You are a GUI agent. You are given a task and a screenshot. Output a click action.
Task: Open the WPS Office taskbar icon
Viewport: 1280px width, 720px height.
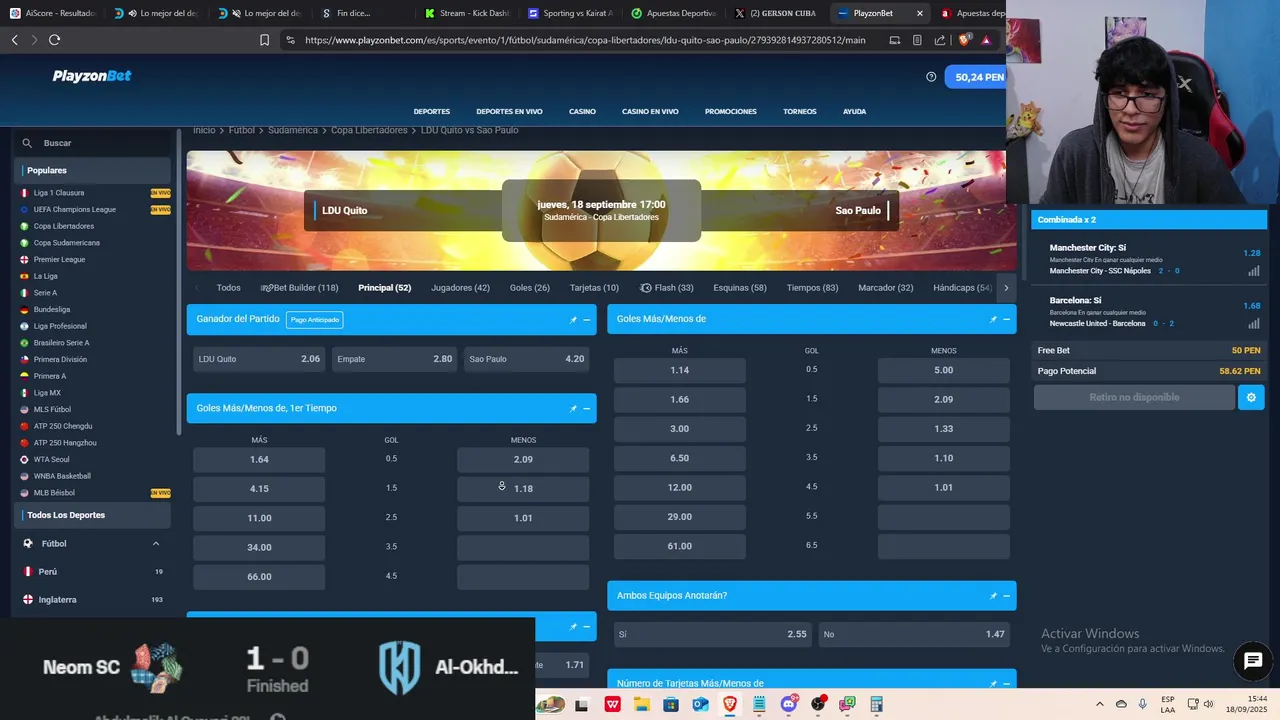[612, 704]
